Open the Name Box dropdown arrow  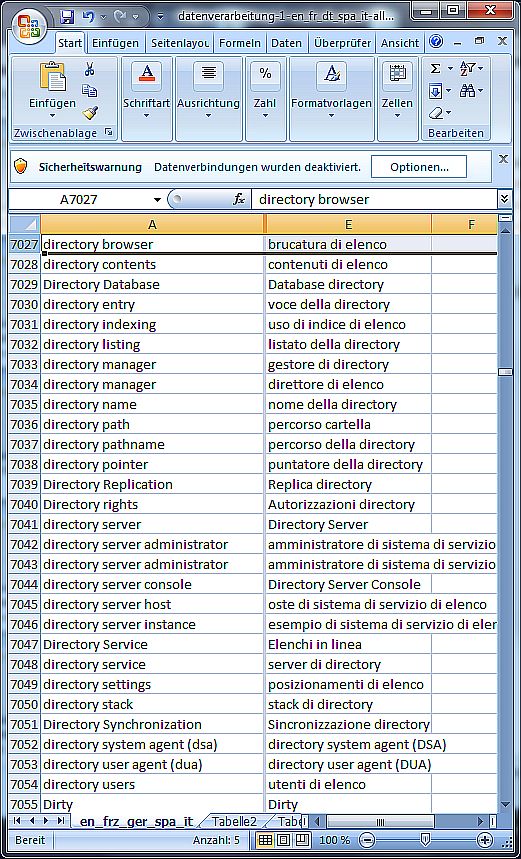click(x=157, y=200)
